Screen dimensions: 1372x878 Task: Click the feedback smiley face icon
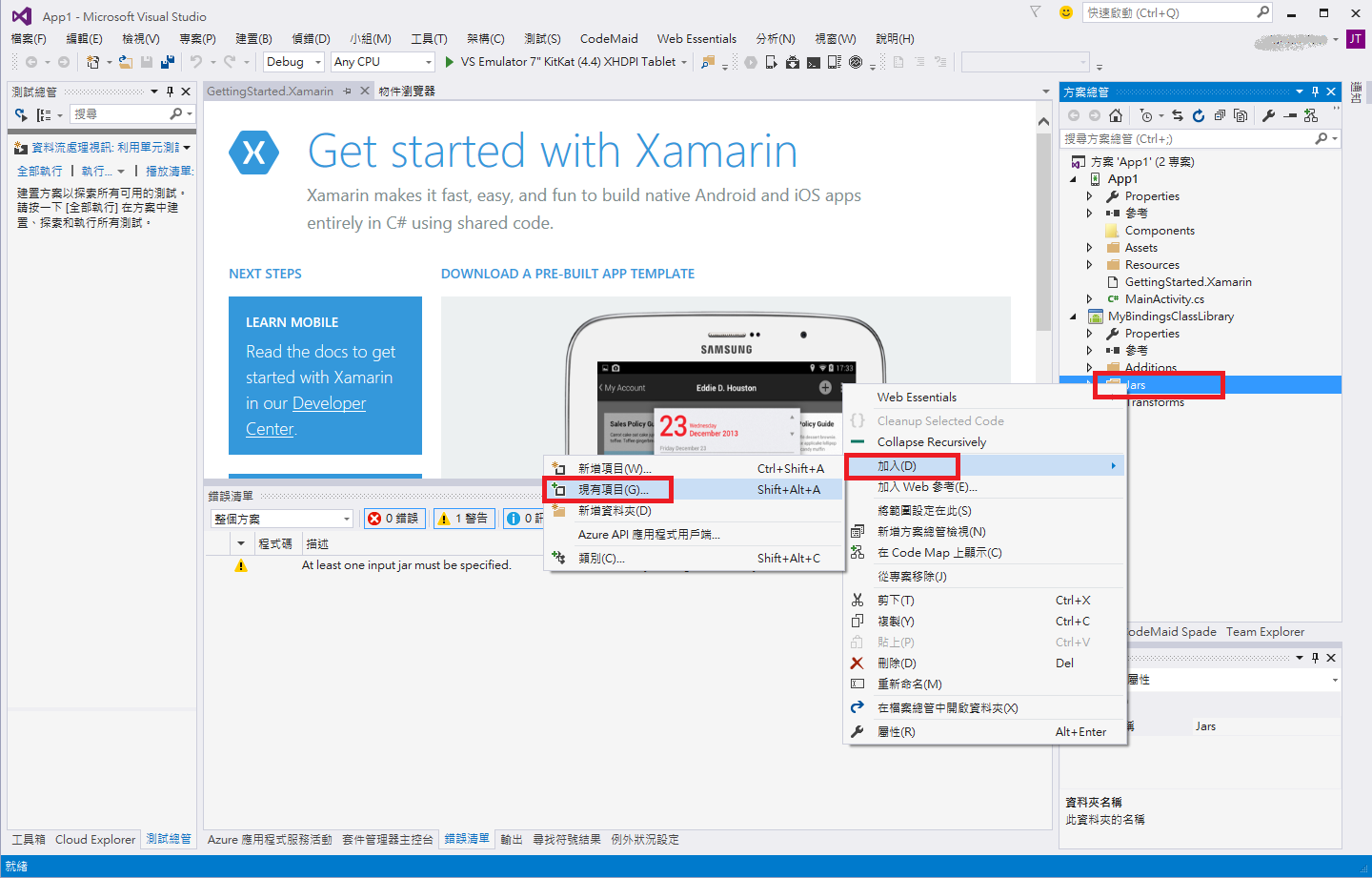[x=1066, y=12]
